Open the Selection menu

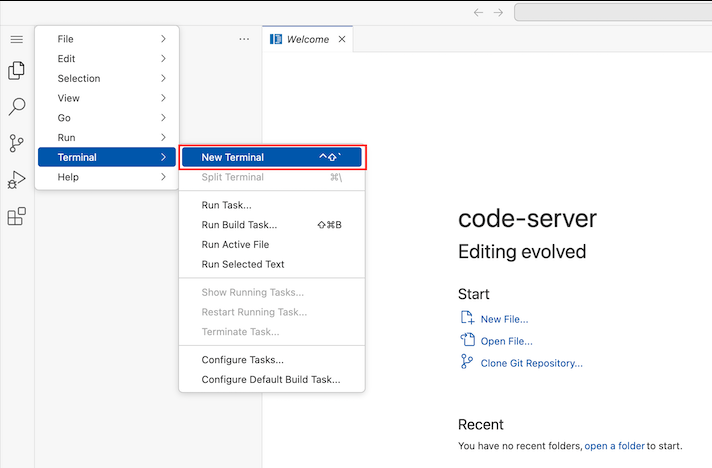pos(107,78)
